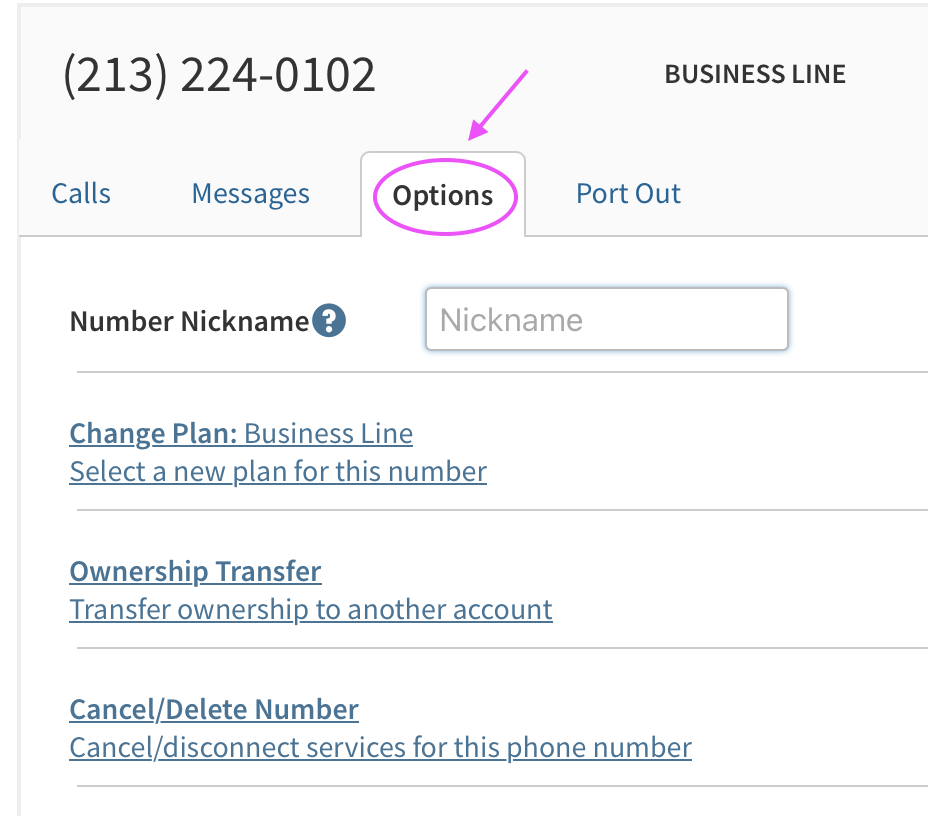Click the divider line below Cancel/disconnect link
This screenshot has height=816, width=928.
[500, 786]
